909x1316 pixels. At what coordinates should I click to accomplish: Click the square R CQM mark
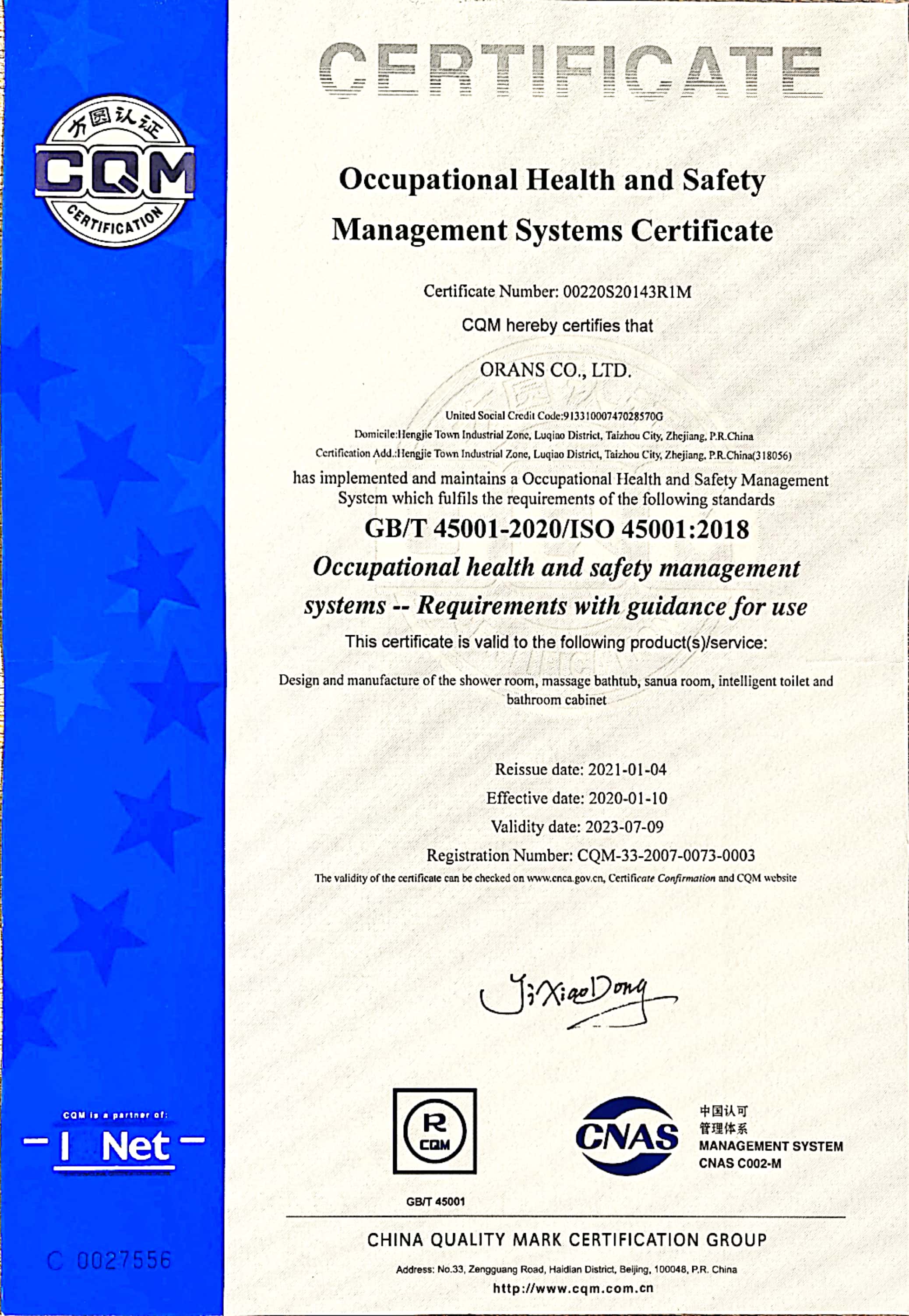[434, 1131]
